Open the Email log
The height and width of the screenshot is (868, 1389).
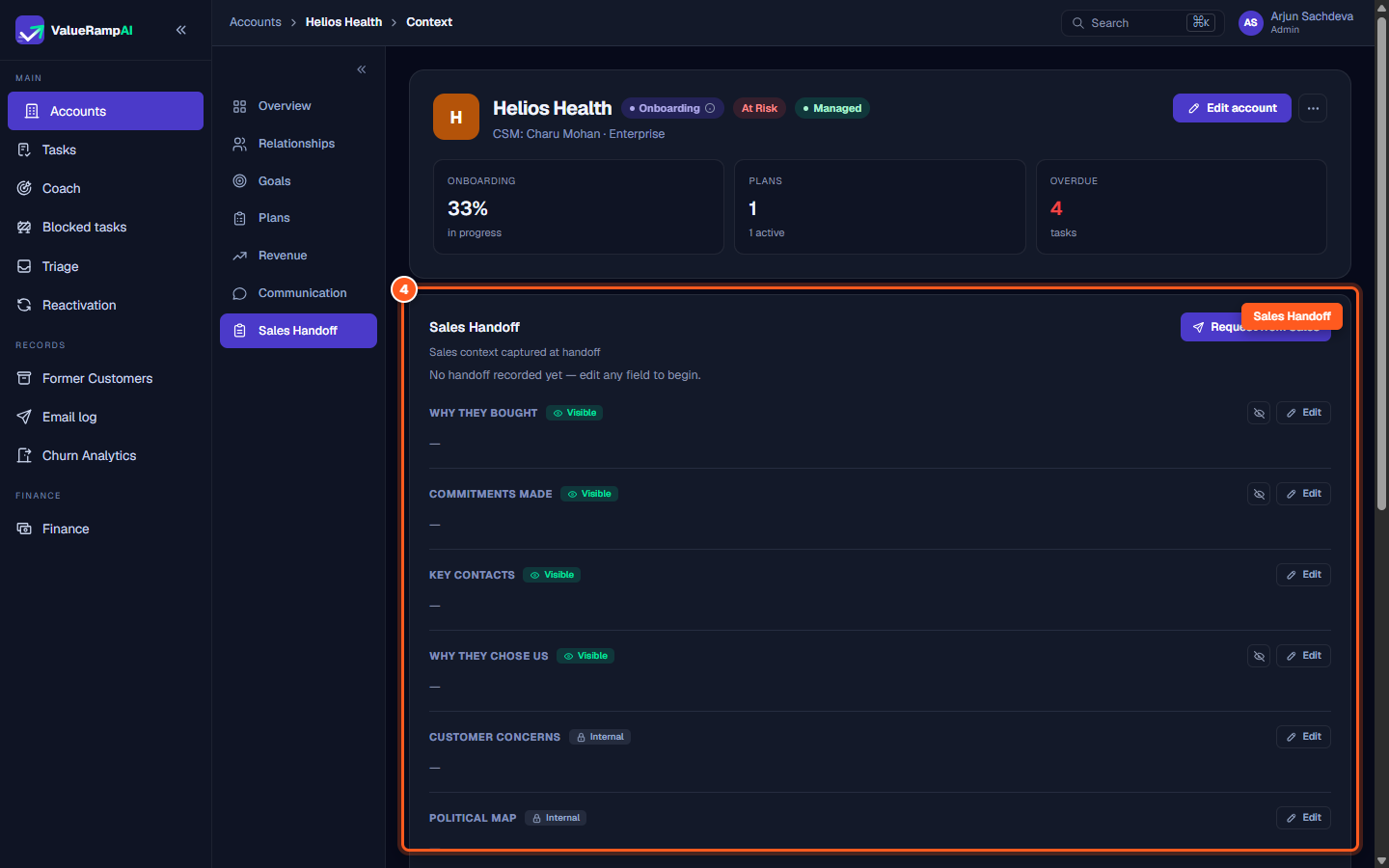(x=105, y=417)
